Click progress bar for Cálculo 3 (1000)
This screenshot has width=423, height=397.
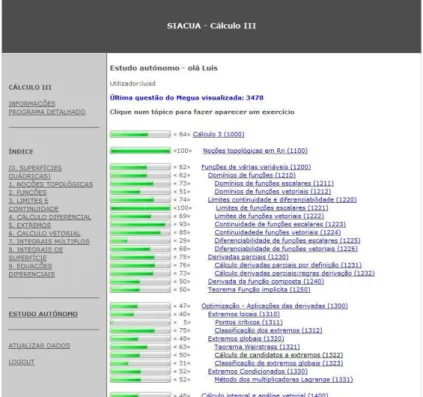point(140,134)
